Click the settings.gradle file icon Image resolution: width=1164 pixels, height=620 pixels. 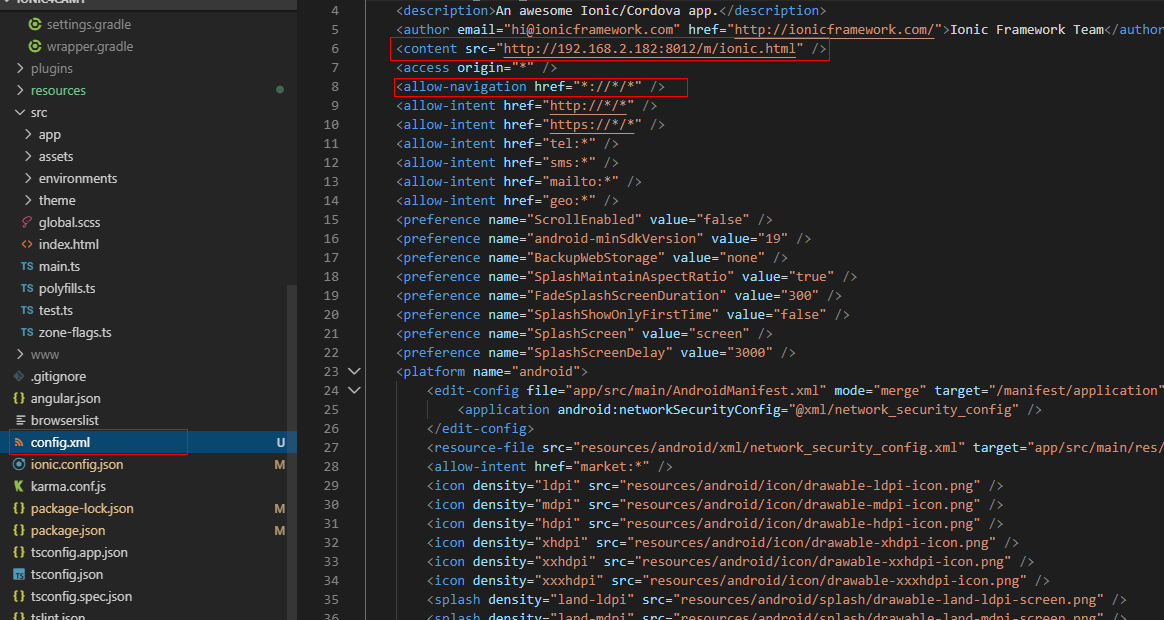[36, 24]
